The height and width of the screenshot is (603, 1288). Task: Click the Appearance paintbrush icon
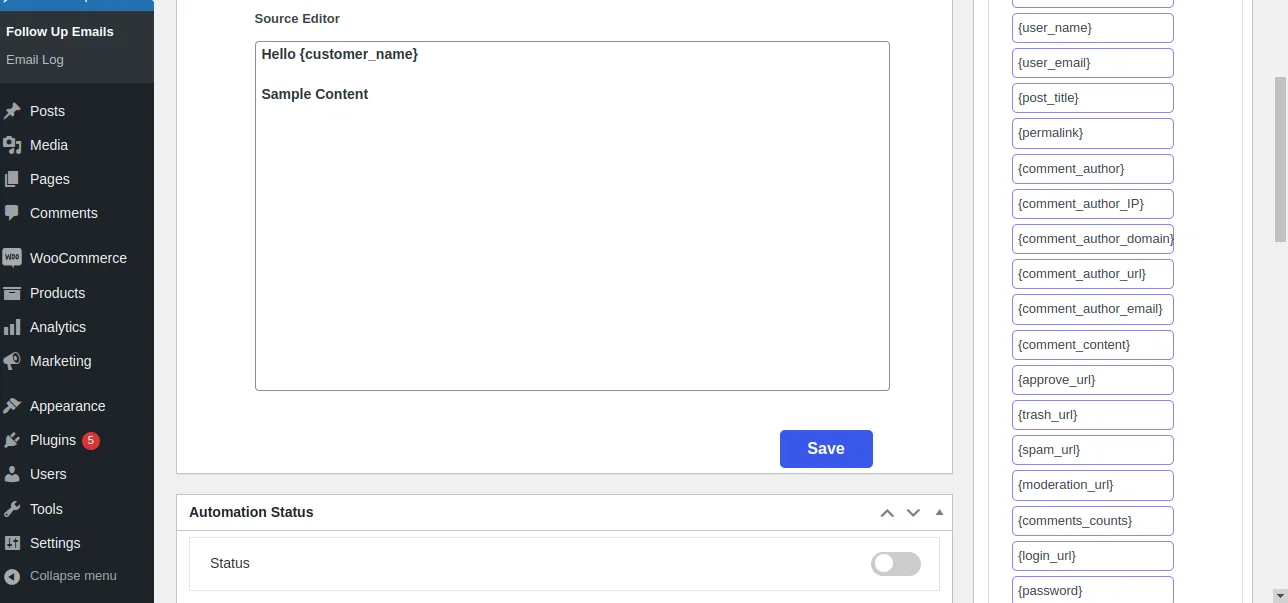click(12, 406)
